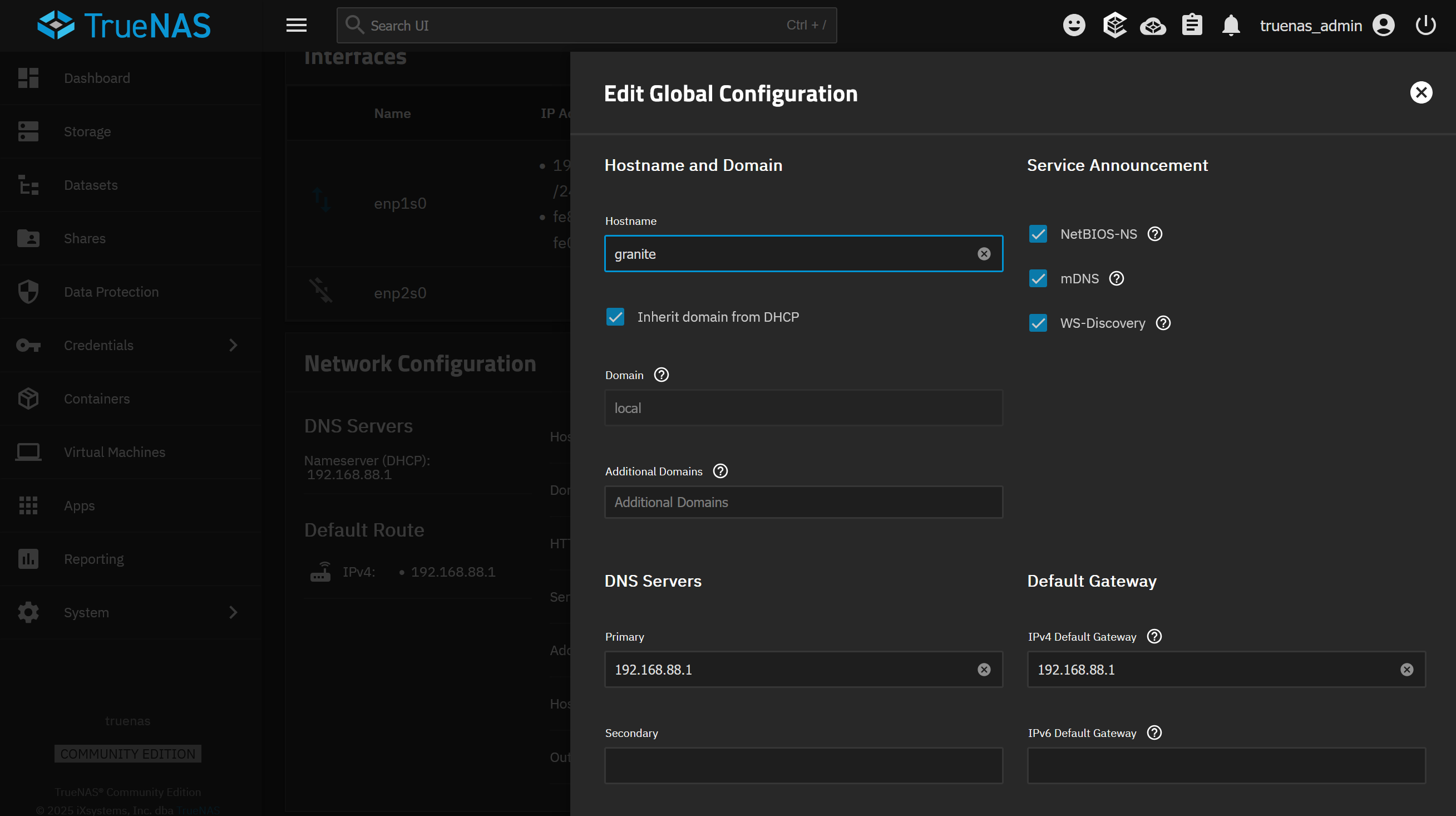View running jobs via clipboard icon
Viewport: 1456px width, 816px height.
(x=1192, y=25)
